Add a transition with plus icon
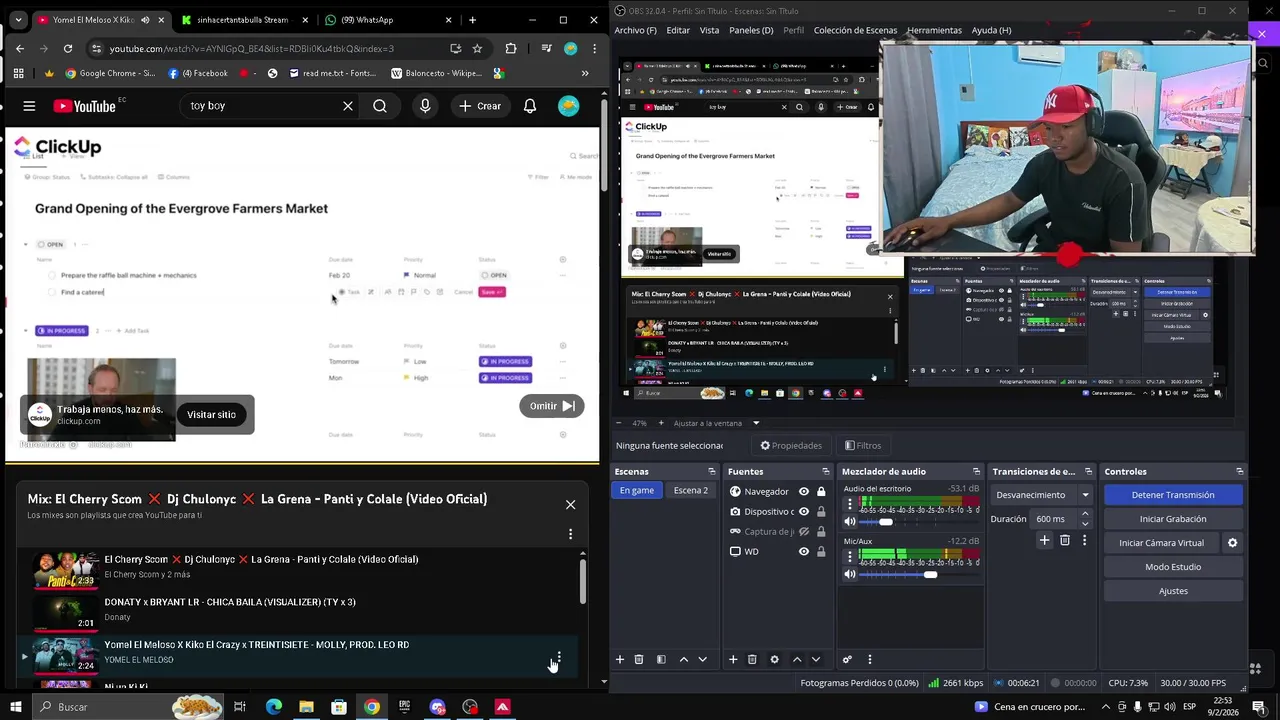Viewport: 1280px width, 720px height. pos(1044,540)
